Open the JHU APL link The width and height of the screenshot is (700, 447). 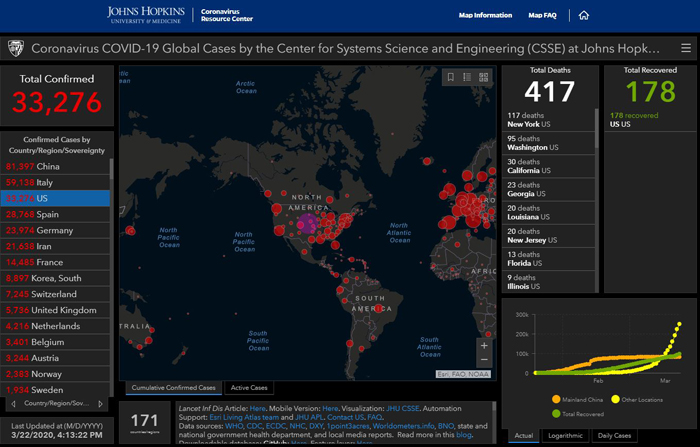[x=309, y=417]
